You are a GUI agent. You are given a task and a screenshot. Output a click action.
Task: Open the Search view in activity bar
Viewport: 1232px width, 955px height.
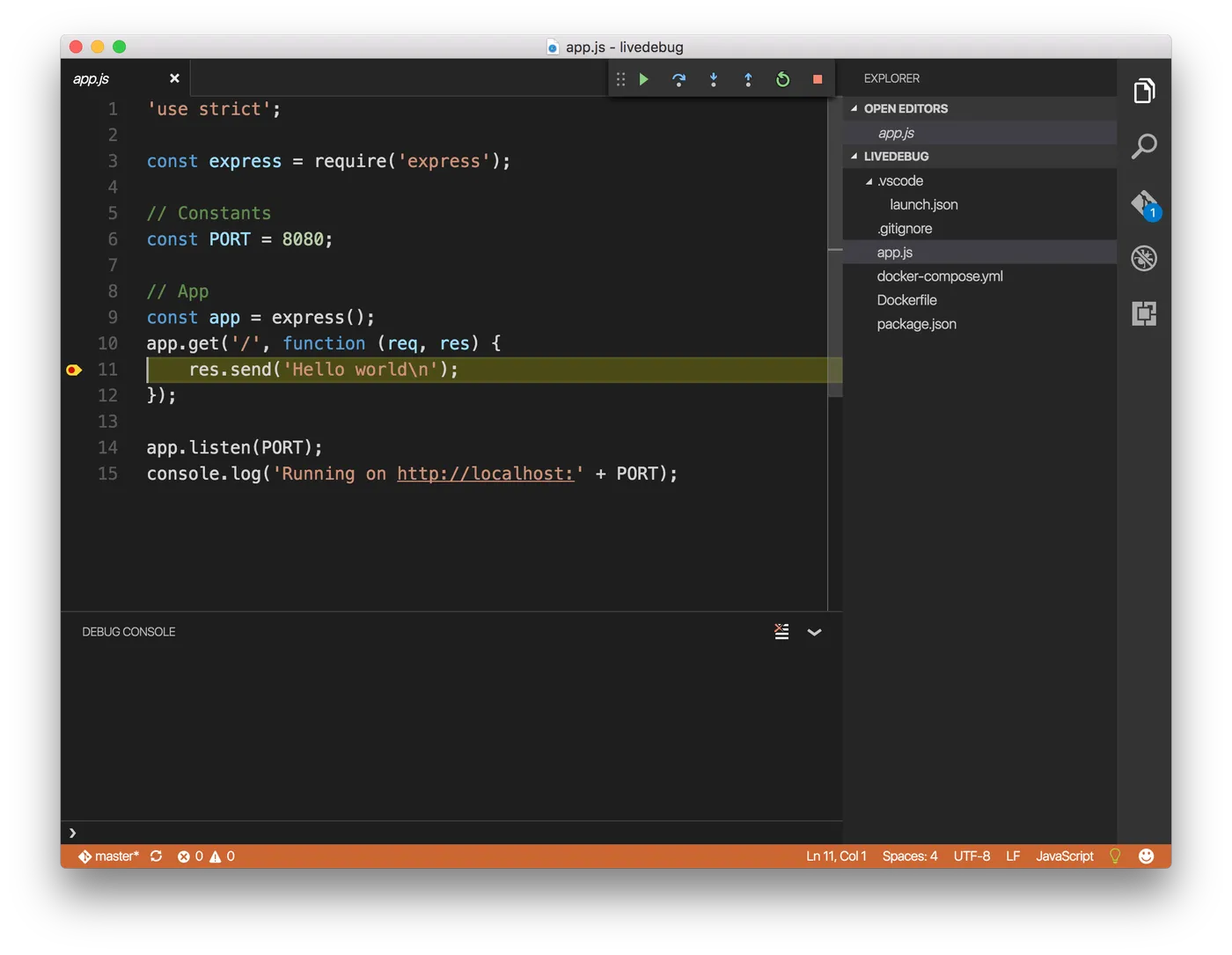pos(1144,146)
